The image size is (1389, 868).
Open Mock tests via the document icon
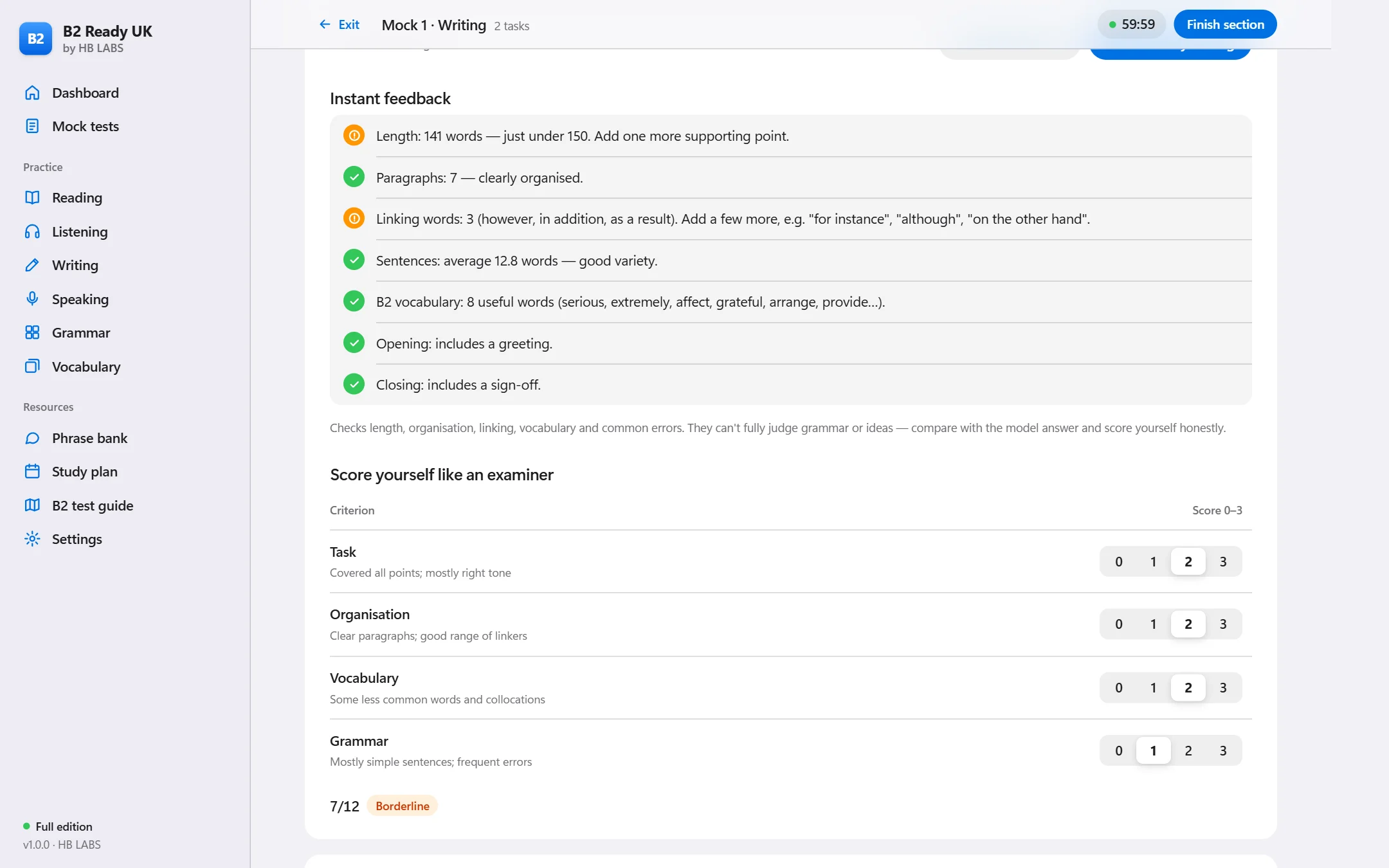click(x=32, y=126)
